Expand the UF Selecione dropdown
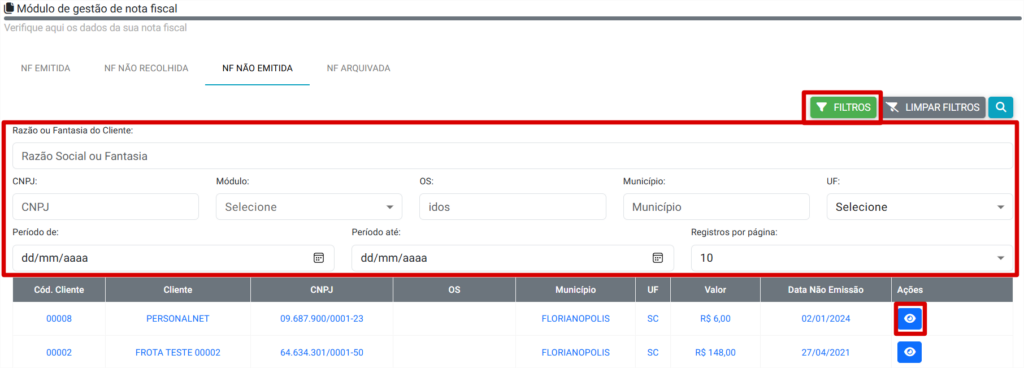Viewport: 1024px width, 368px height. 920,207
